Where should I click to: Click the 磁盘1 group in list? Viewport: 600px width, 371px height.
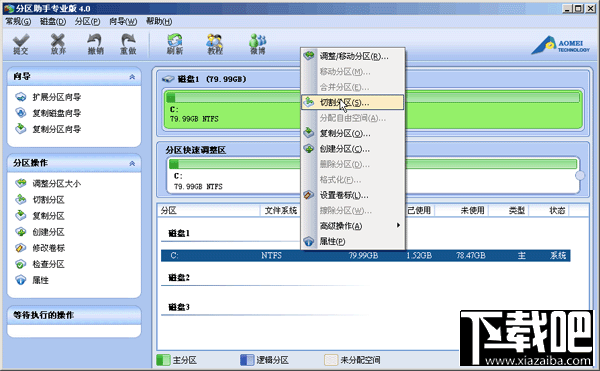(179, 233)
